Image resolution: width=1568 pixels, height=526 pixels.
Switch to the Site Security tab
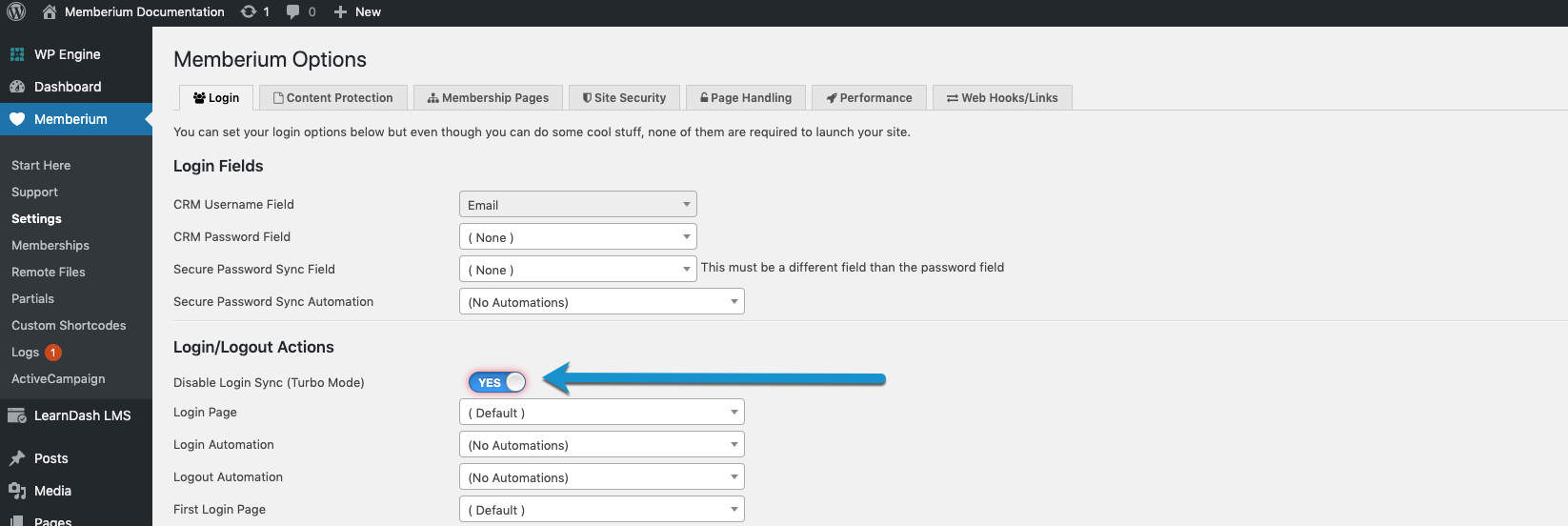[x=624, y=97]
